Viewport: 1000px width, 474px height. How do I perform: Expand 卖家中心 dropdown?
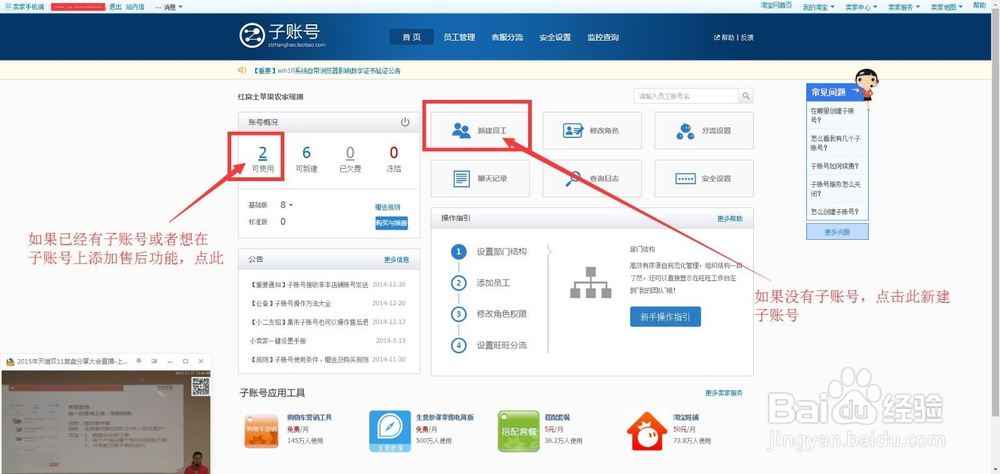click(861, 7)
